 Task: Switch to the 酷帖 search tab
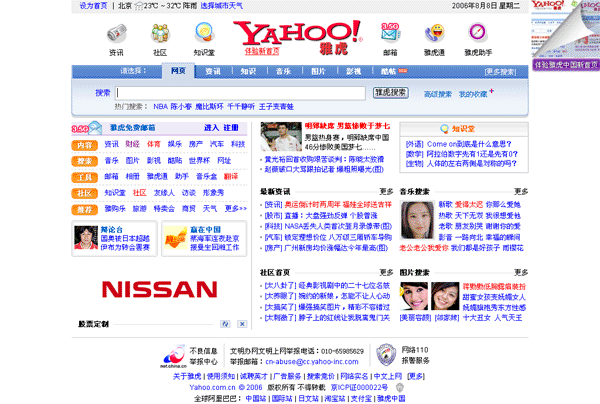coord(388,72)
